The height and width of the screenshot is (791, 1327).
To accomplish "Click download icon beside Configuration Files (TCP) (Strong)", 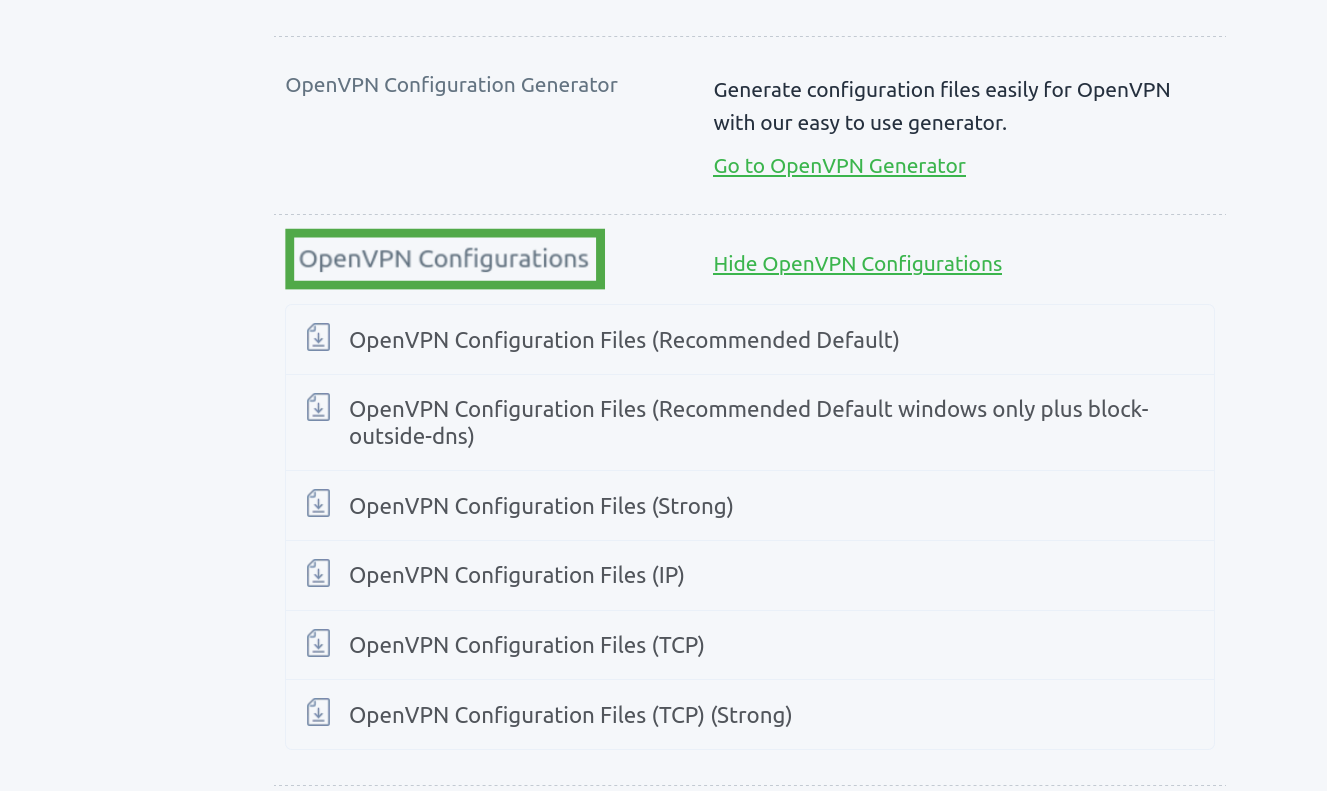I will point(318,713).
